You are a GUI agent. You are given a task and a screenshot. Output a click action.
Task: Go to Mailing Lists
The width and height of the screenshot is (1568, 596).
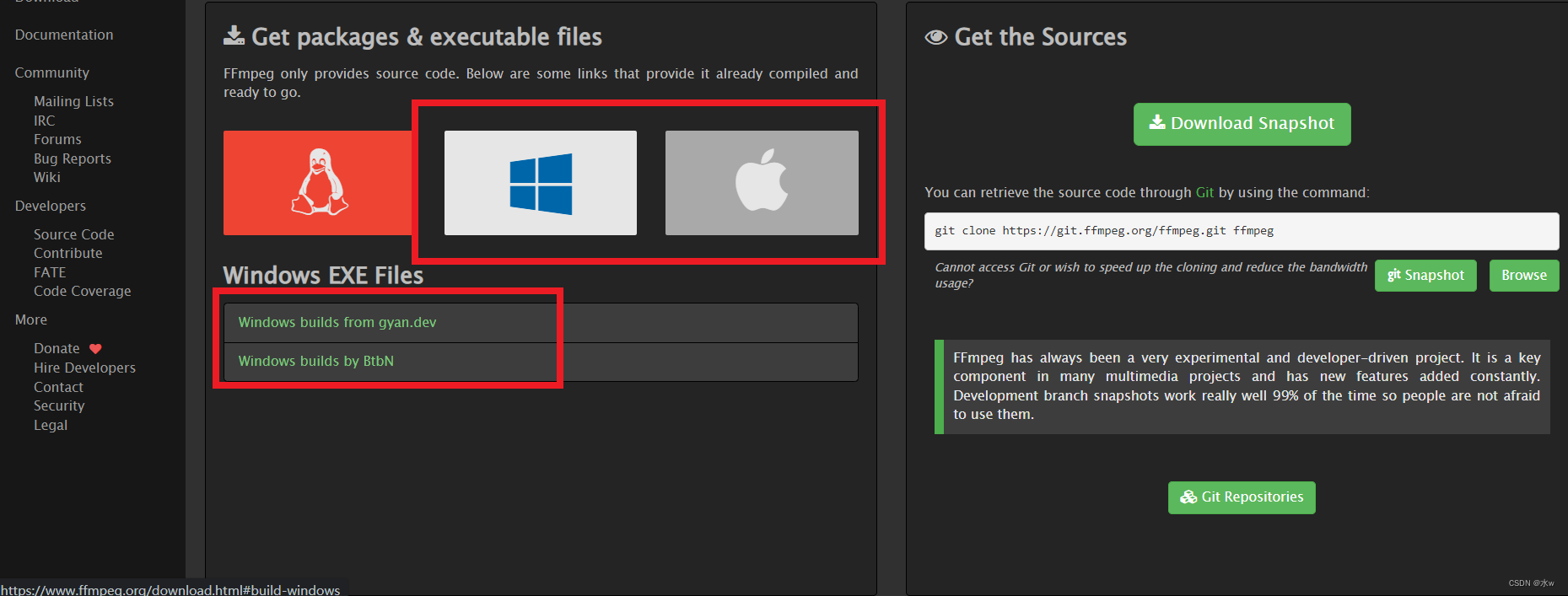tap(73, 101)
